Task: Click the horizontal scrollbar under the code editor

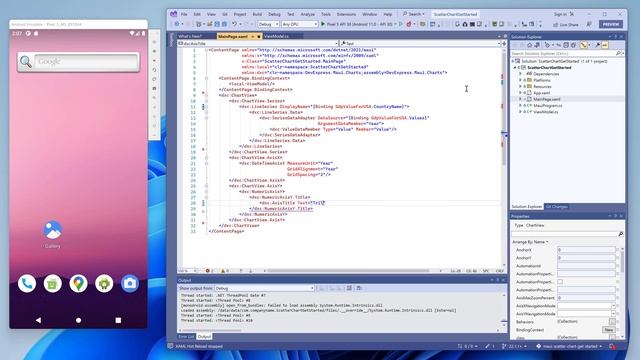Action: coord(348,271)
